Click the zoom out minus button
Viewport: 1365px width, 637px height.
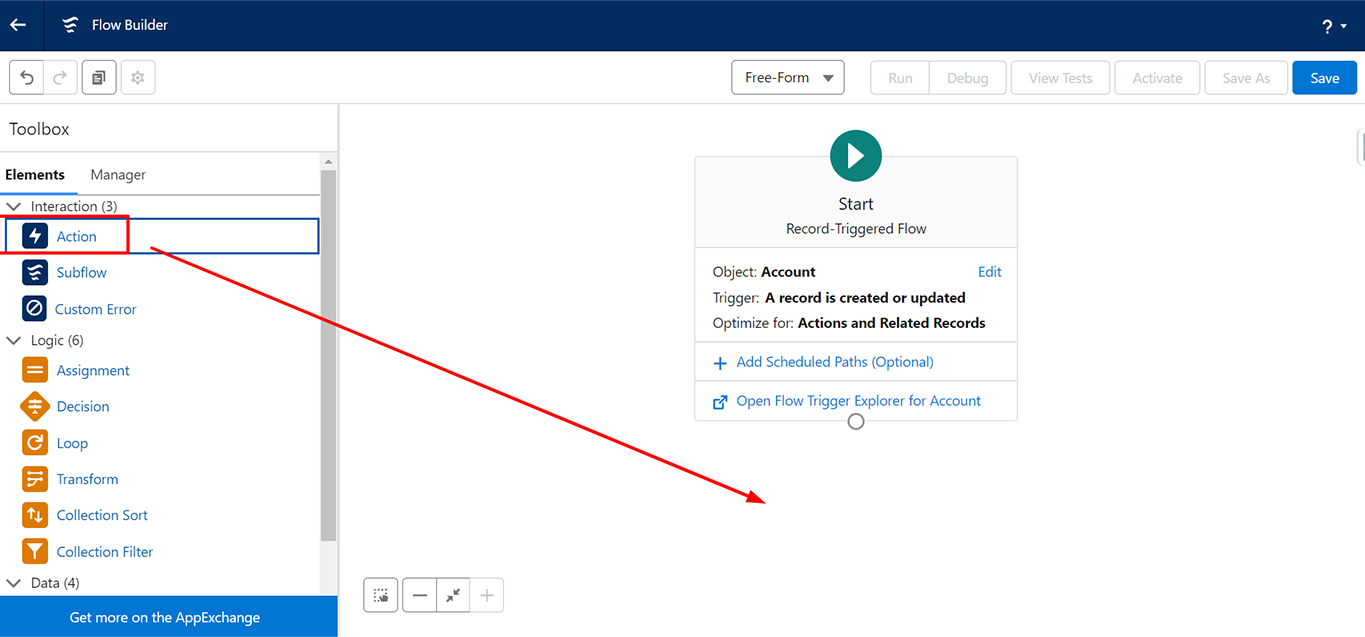[420, 595]
